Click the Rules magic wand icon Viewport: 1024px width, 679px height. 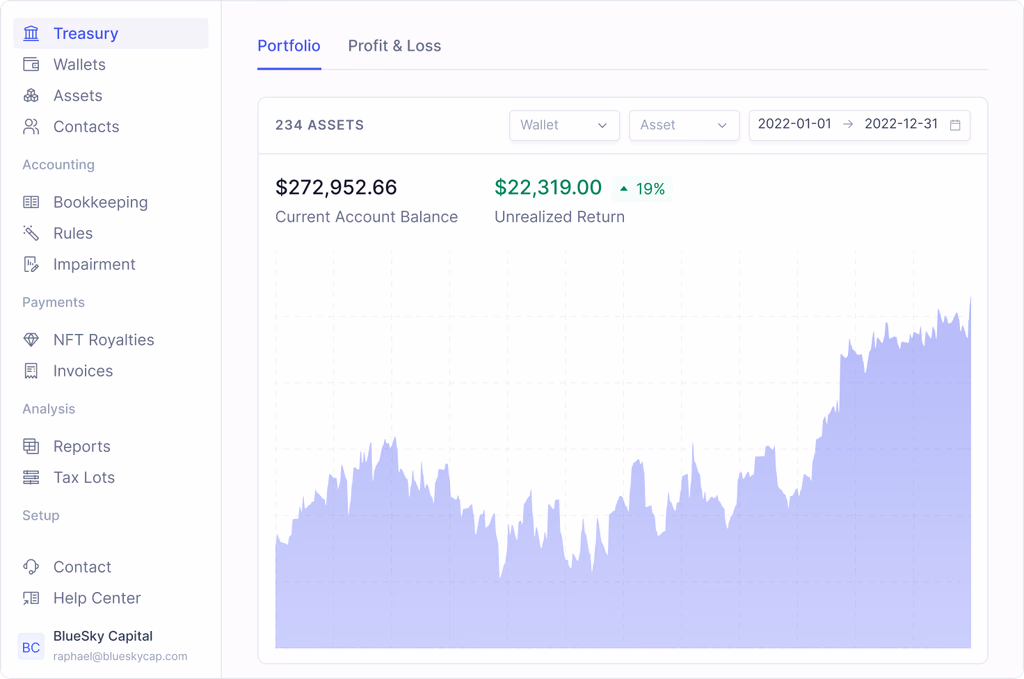point(32,233)
